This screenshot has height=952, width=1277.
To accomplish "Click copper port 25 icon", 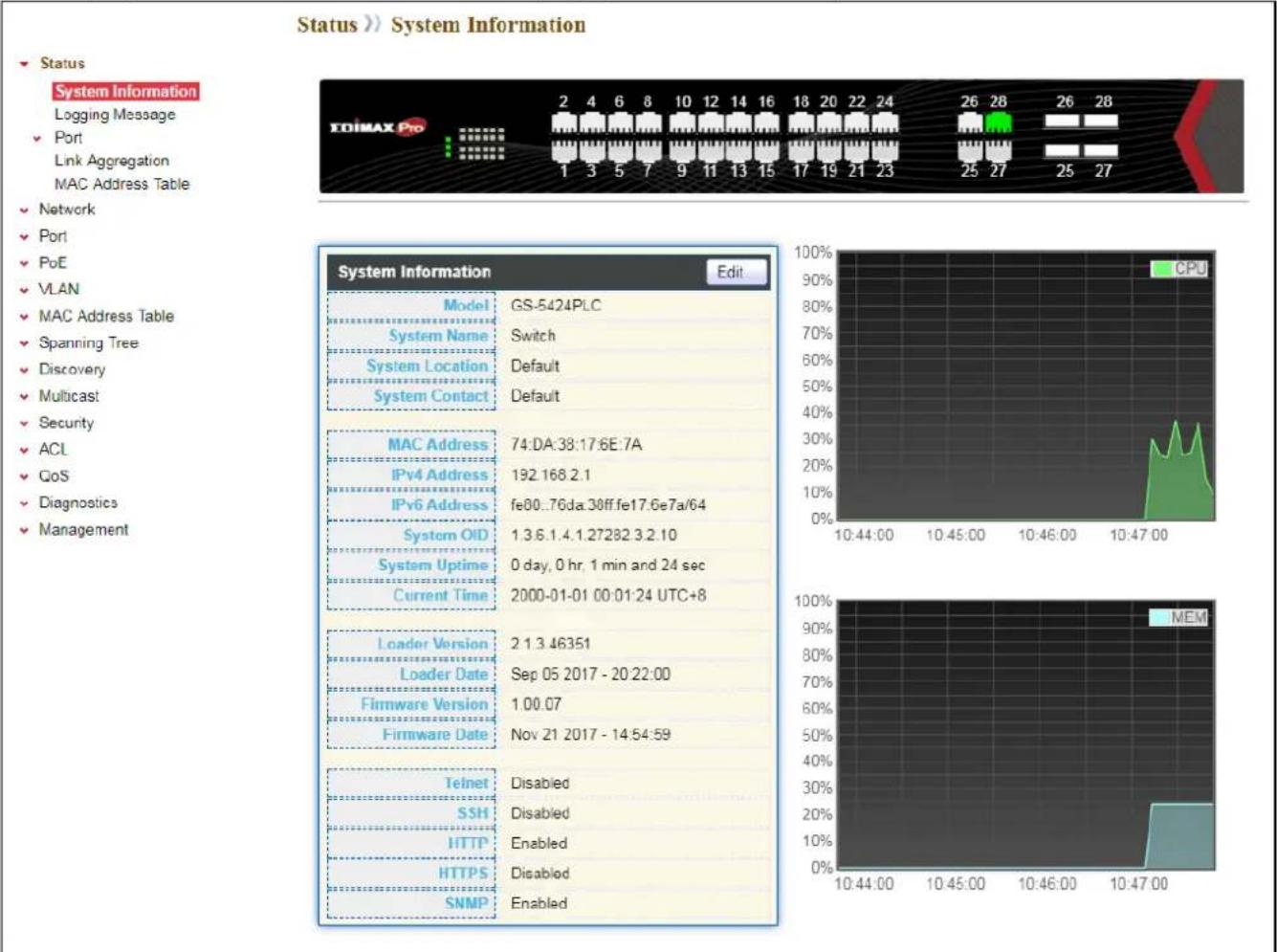I will pos(970,150).
